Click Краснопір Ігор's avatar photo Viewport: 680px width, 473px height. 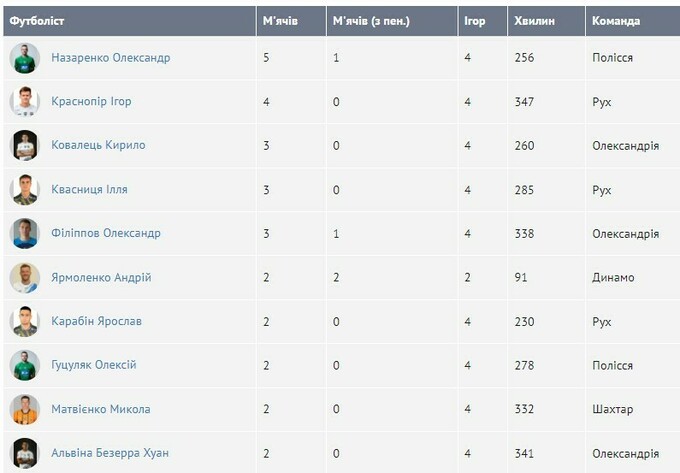(x=24, y=102)
